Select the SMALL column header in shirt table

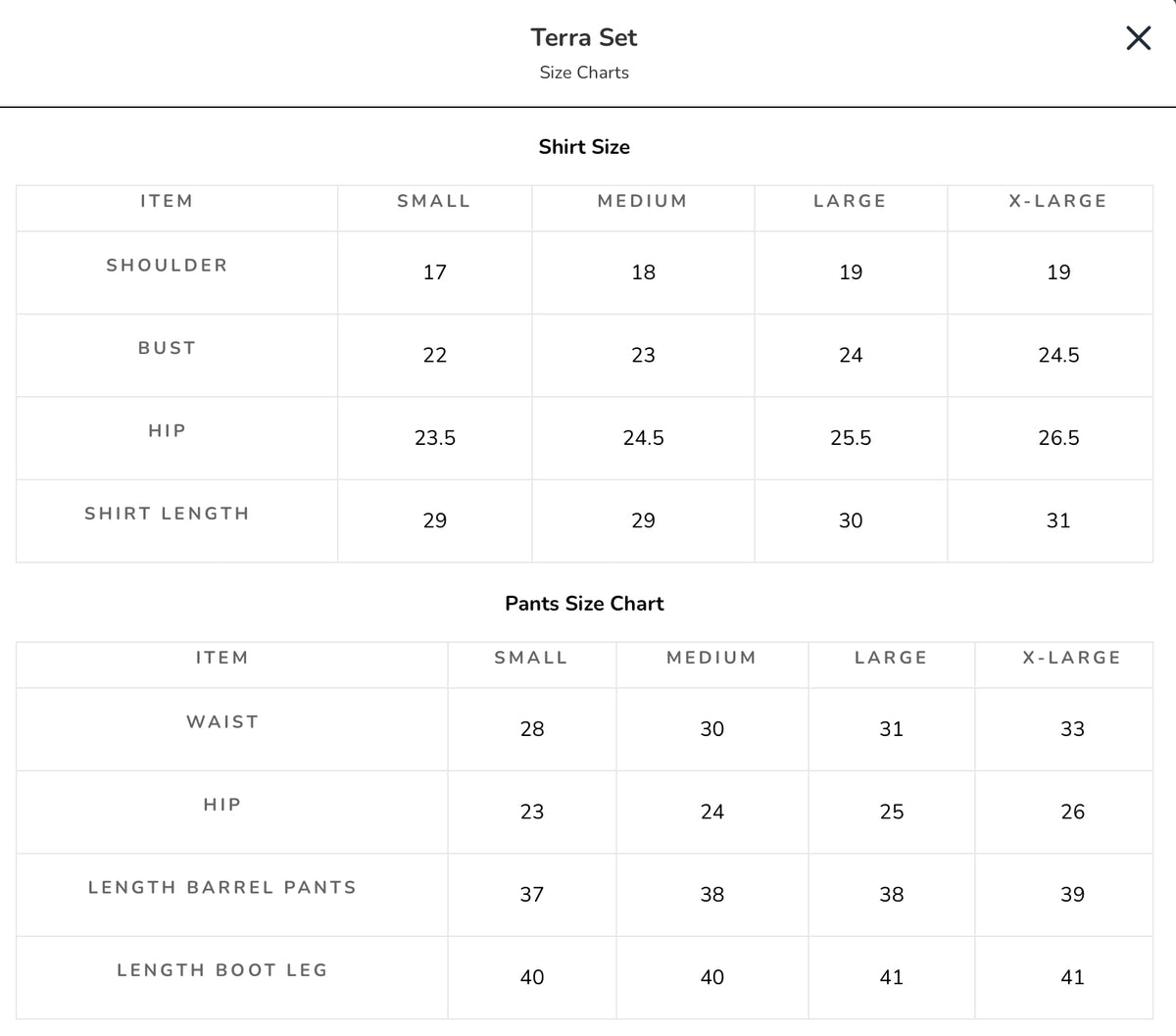click(434, 201)
